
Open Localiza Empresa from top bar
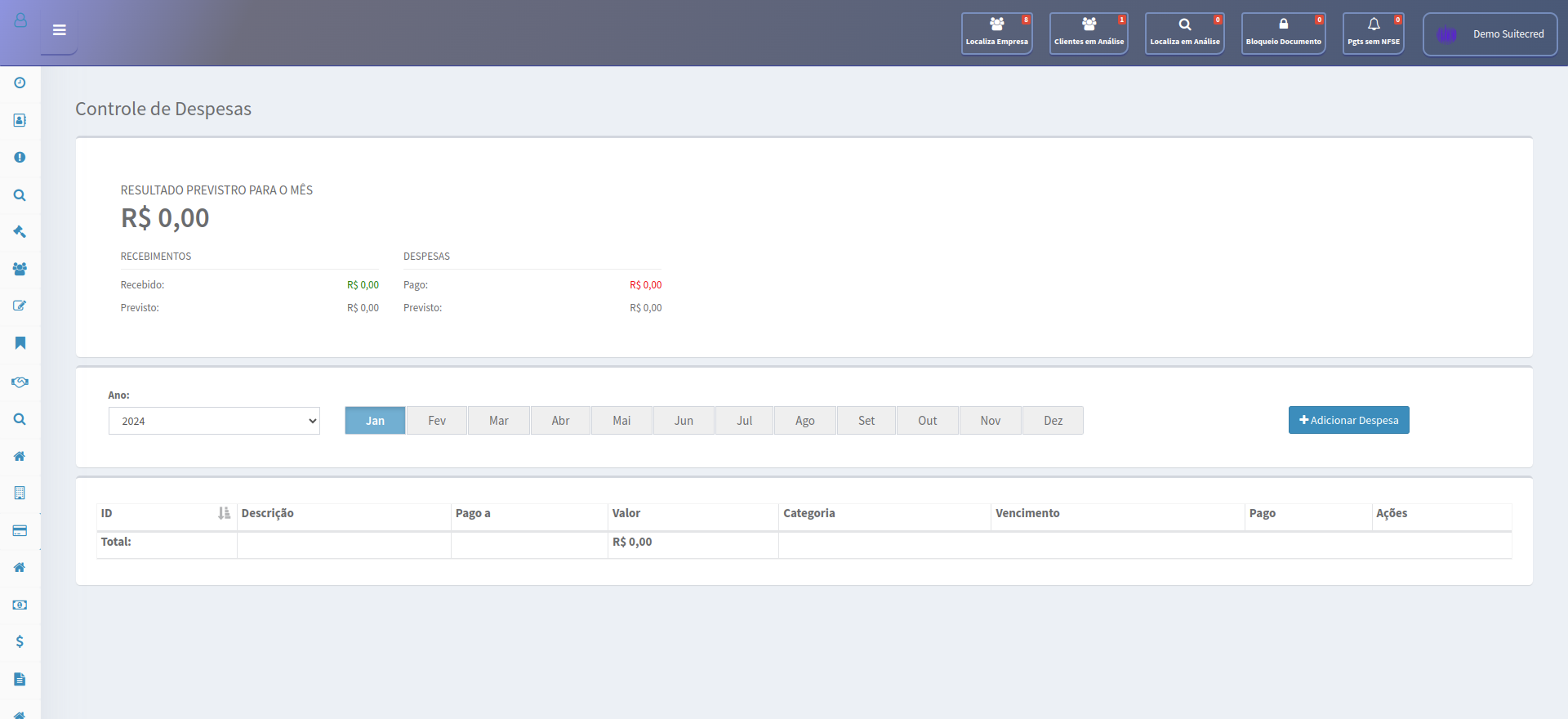996,33
